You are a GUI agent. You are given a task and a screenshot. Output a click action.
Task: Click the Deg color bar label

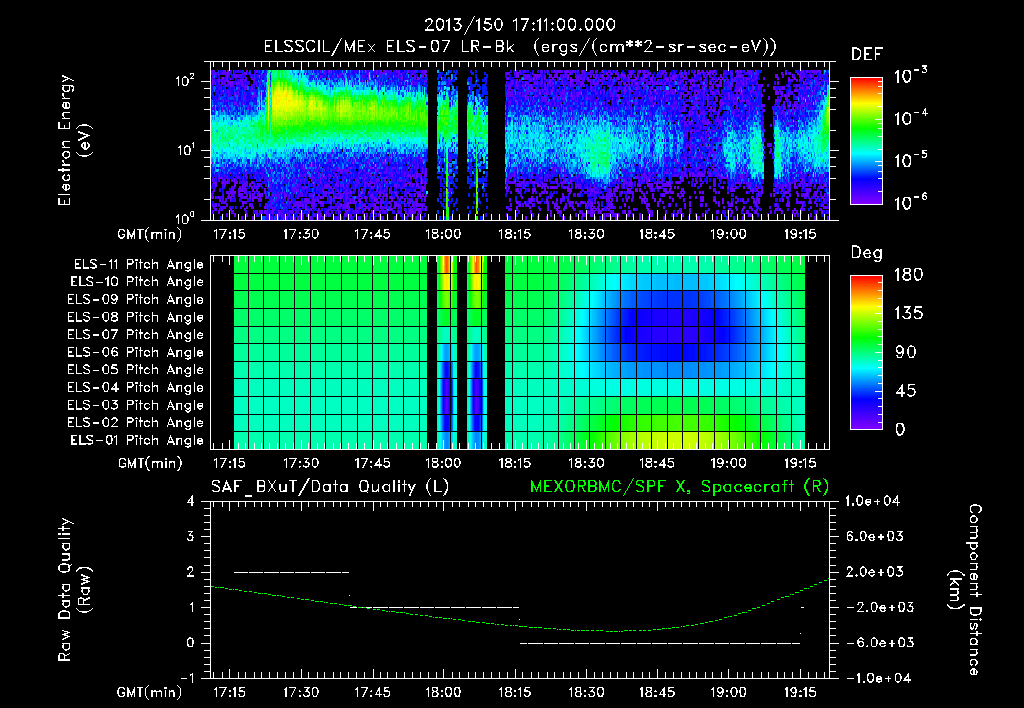tap(867, 253)
